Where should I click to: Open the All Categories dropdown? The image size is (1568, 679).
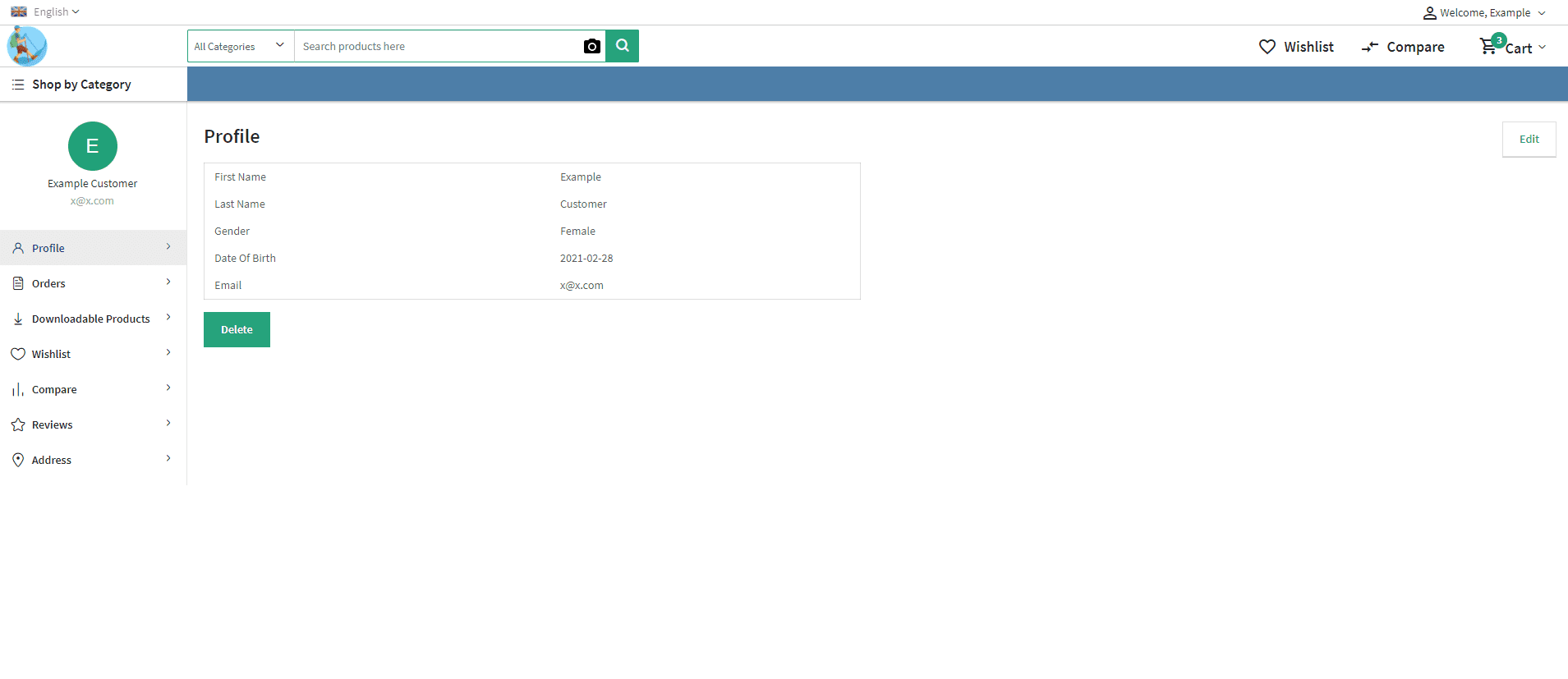240,47
